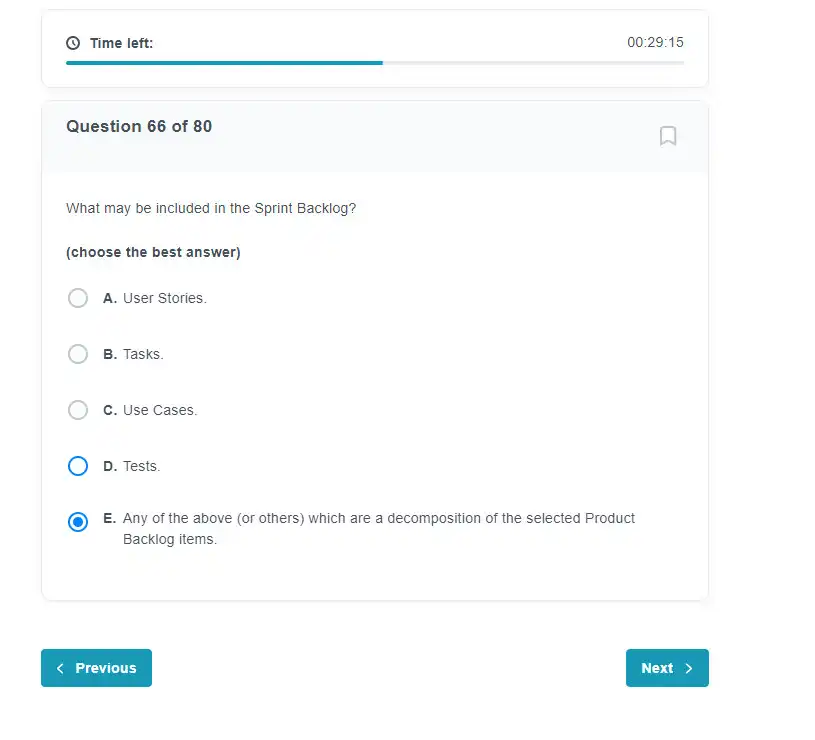Click the 'Tasks.' answer label

pyautogui.click(x=143, y=354)
